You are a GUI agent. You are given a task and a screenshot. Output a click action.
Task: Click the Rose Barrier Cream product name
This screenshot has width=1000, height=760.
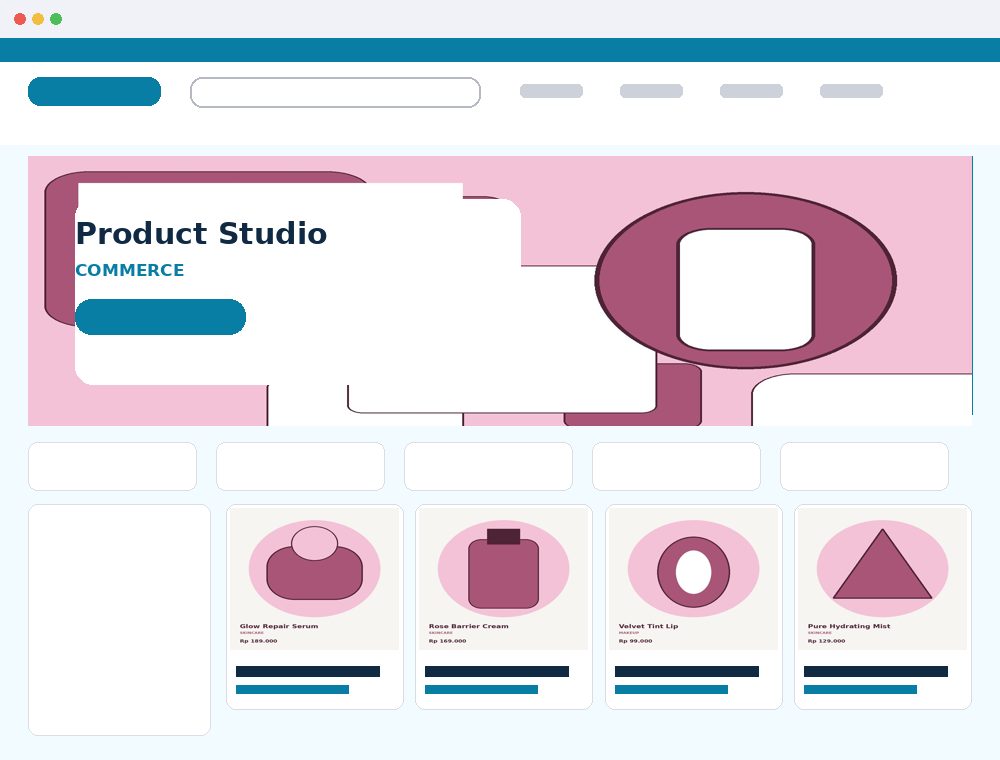click(469, 626)
